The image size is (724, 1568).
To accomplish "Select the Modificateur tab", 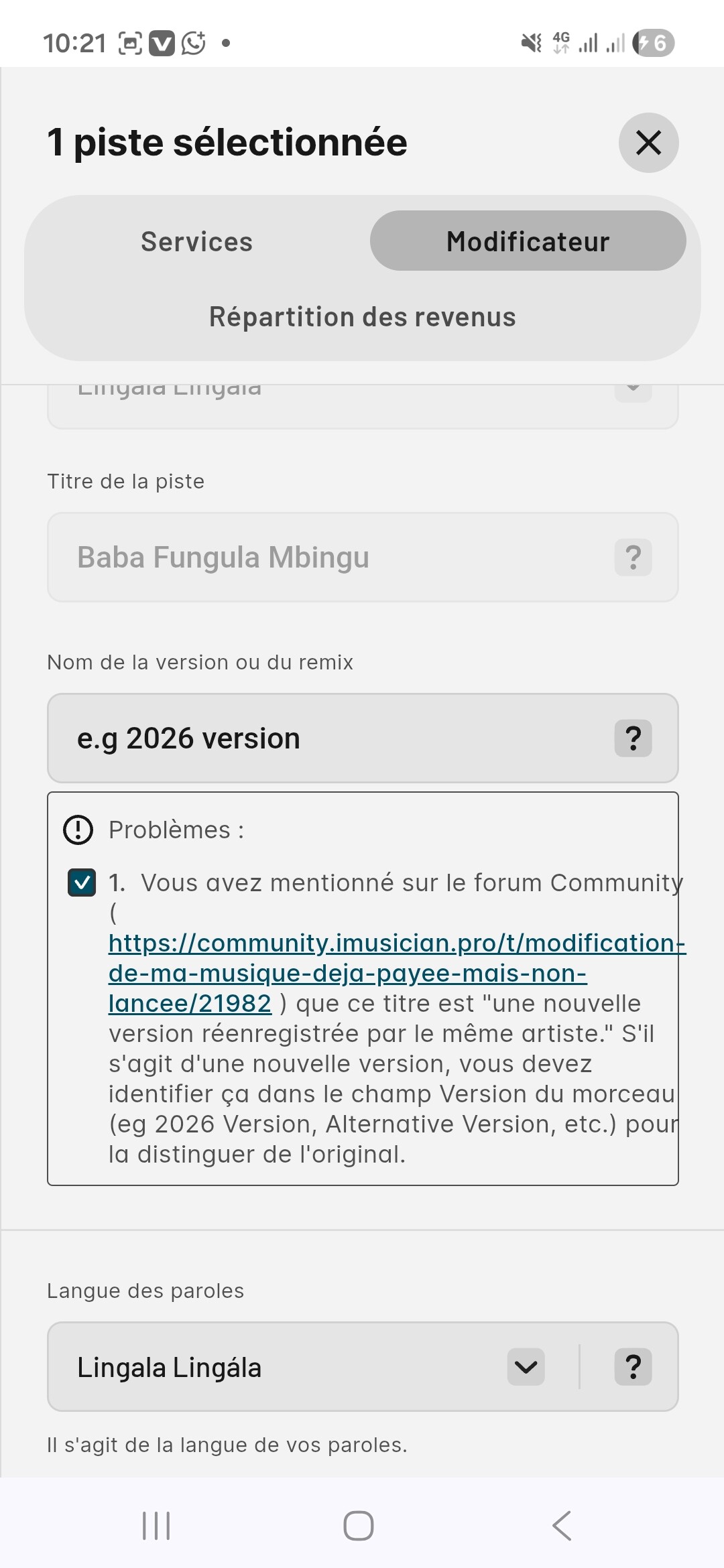I will click(528, 241).
